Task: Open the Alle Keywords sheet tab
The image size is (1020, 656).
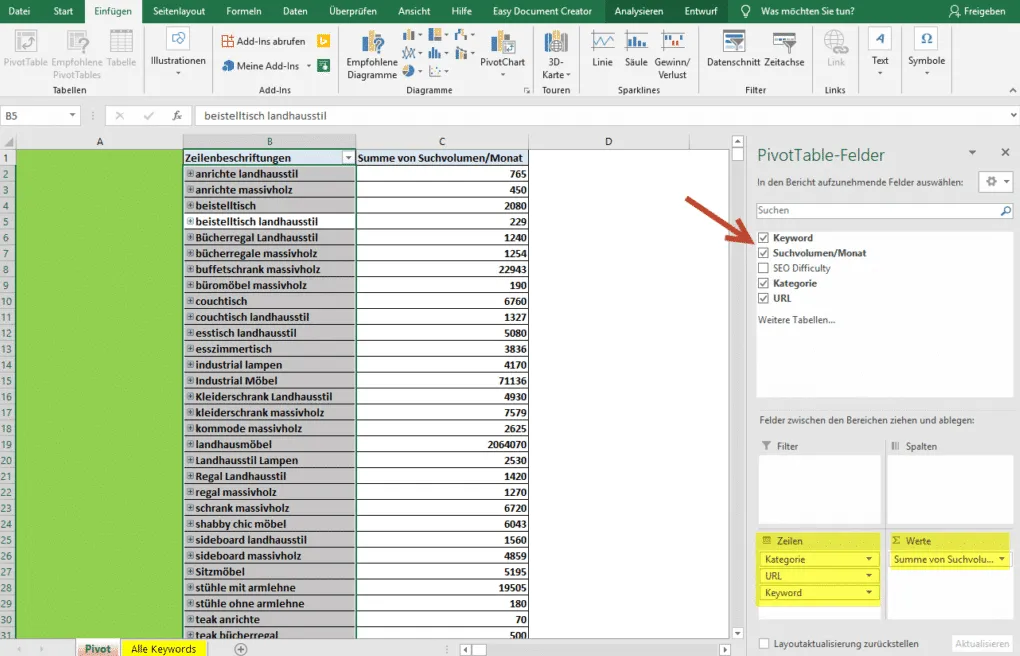Action: pyautogui.click(x=163, y=649)
